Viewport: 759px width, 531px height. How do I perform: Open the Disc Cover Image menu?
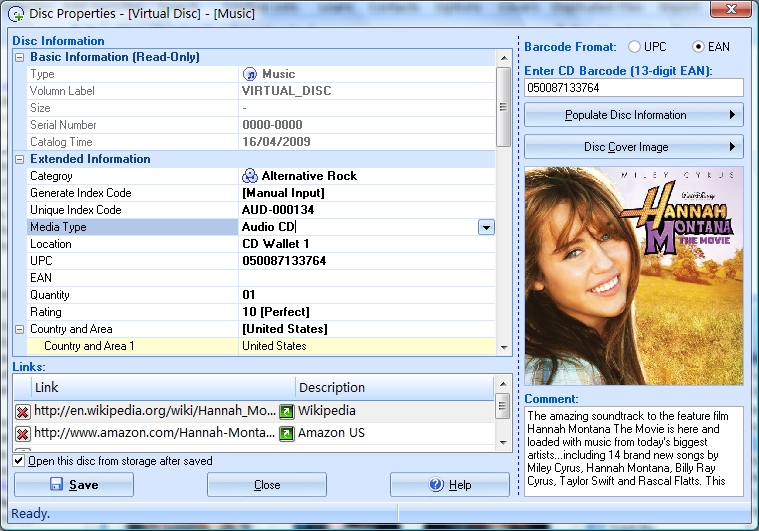(x=634, y=147)
